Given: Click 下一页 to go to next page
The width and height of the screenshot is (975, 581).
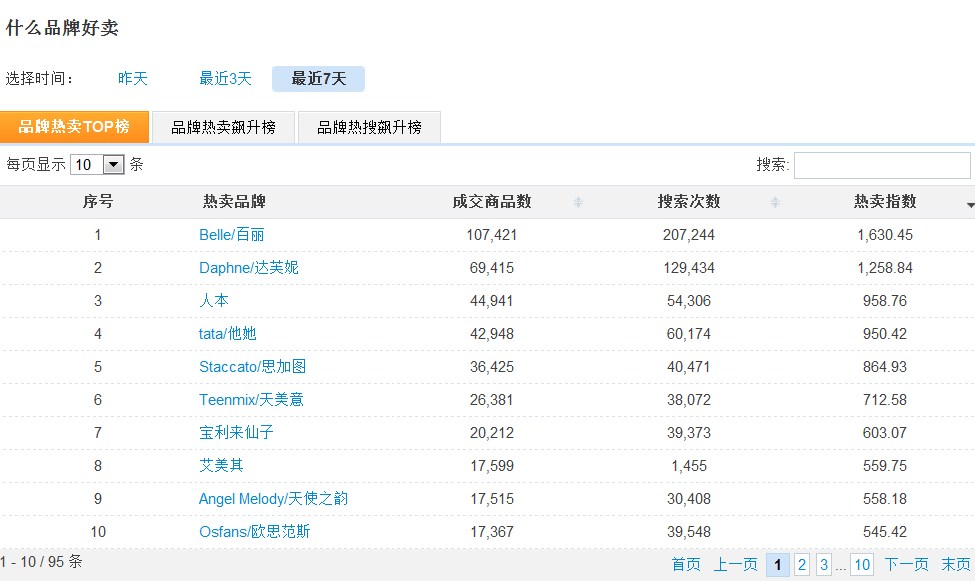Looking at the screenshot, I should [906, 565].
